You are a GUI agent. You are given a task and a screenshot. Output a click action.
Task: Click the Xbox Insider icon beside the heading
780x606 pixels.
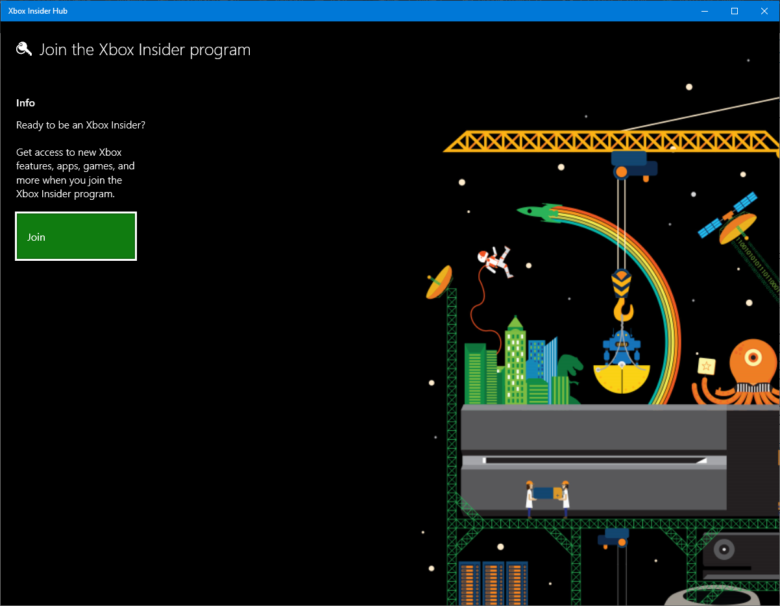click(x=23, y=49)
